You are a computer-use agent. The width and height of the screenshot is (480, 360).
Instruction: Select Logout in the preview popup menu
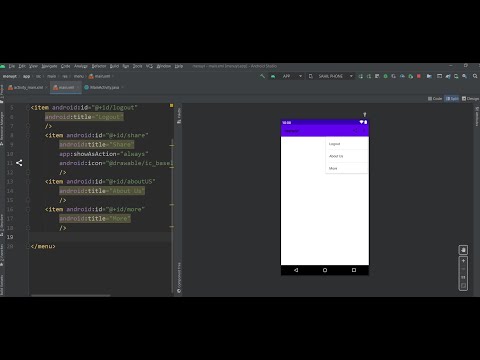pos(347,144)
